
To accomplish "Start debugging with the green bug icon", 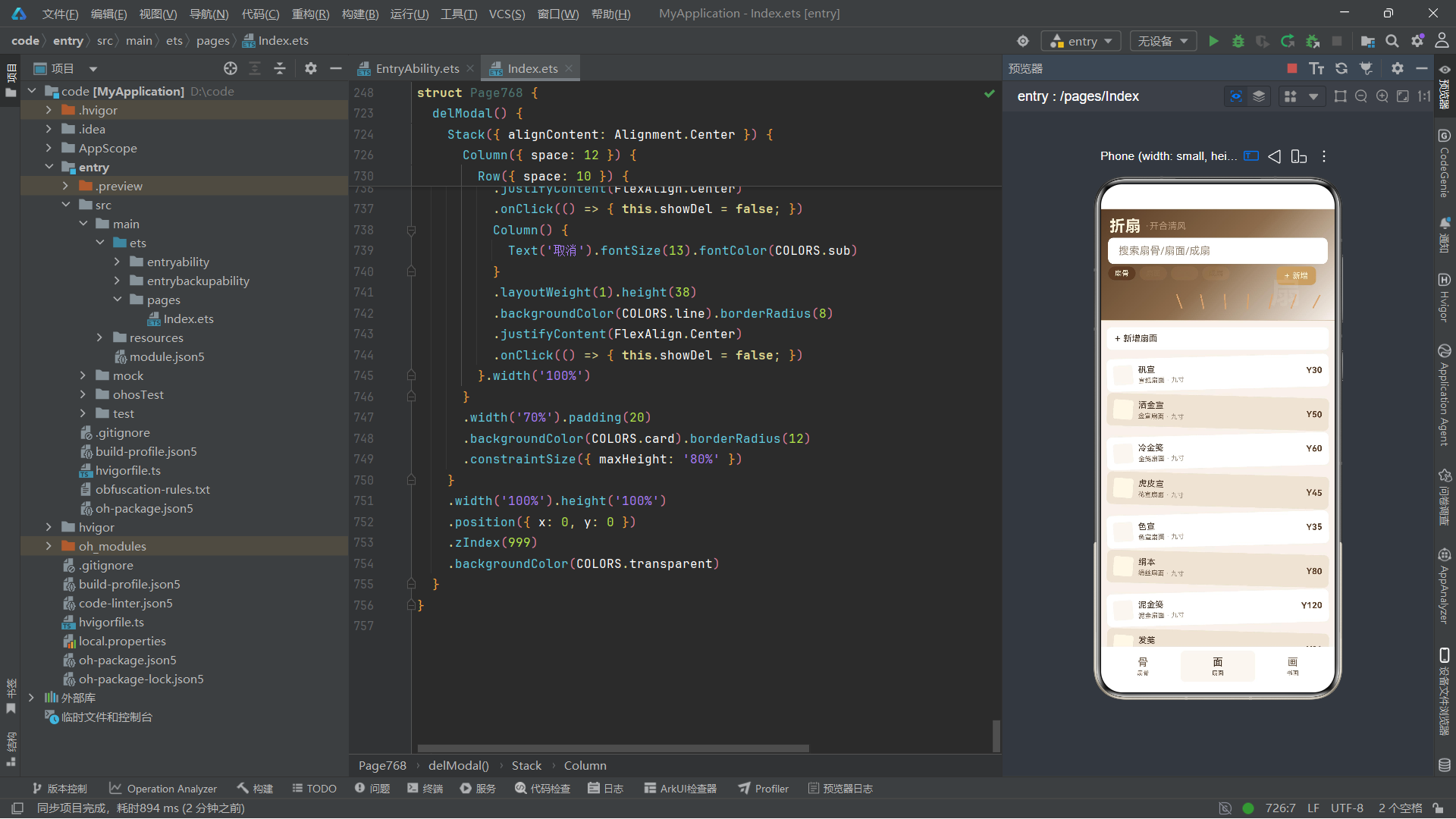I will tap(1238, 41).
